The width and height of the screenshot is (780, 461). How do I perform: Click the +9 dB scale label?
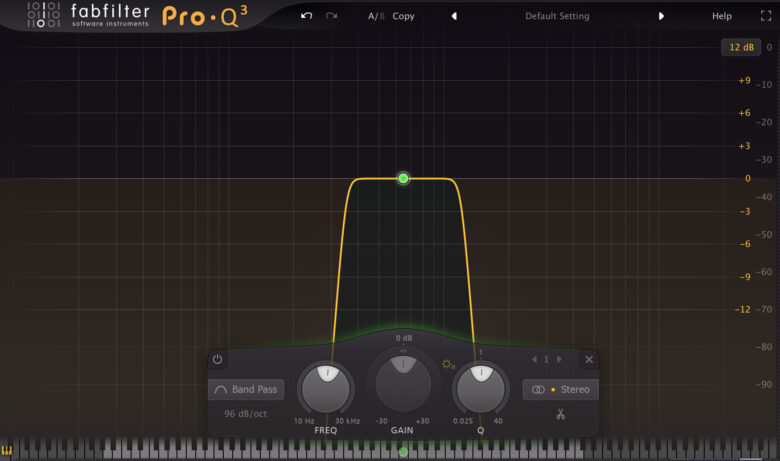coord(744,80)
